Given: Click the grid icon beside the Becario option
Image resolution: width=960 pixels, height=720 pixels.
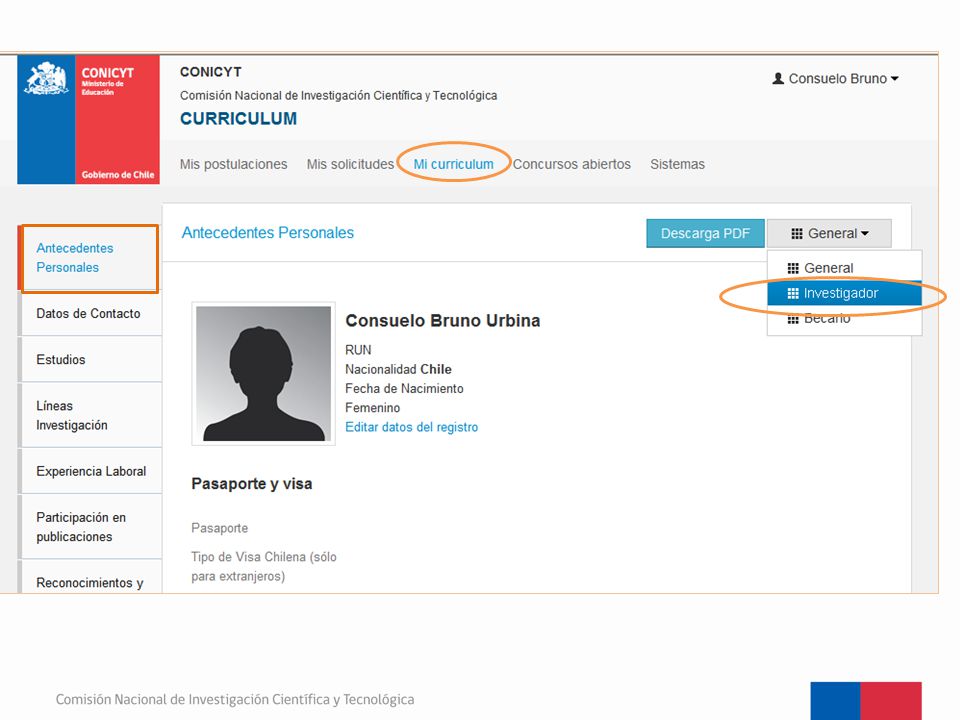Looking at the screenshot, I should (793, 319).
